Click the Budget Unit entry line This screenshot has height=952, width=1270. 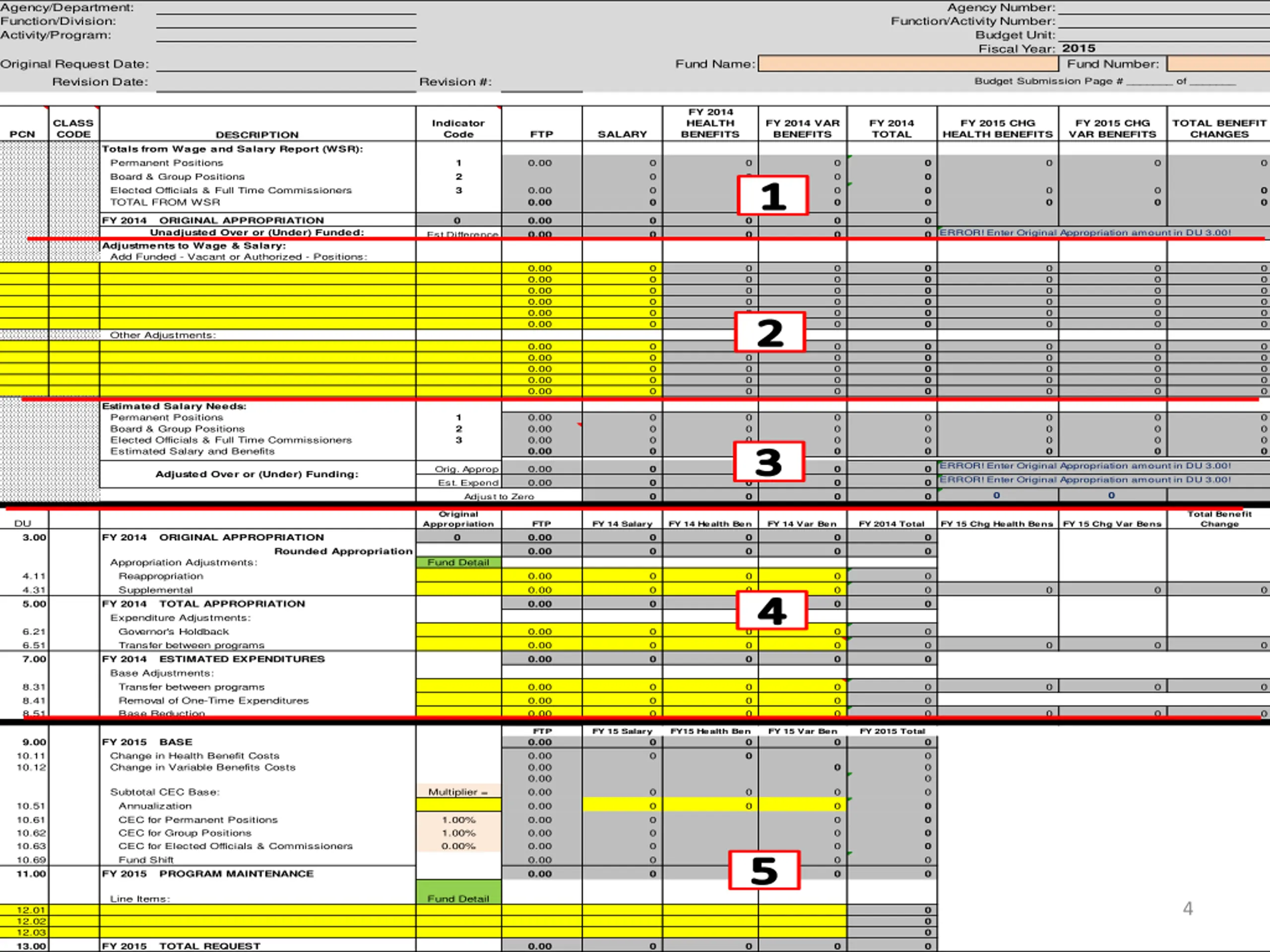(1163, 36)
